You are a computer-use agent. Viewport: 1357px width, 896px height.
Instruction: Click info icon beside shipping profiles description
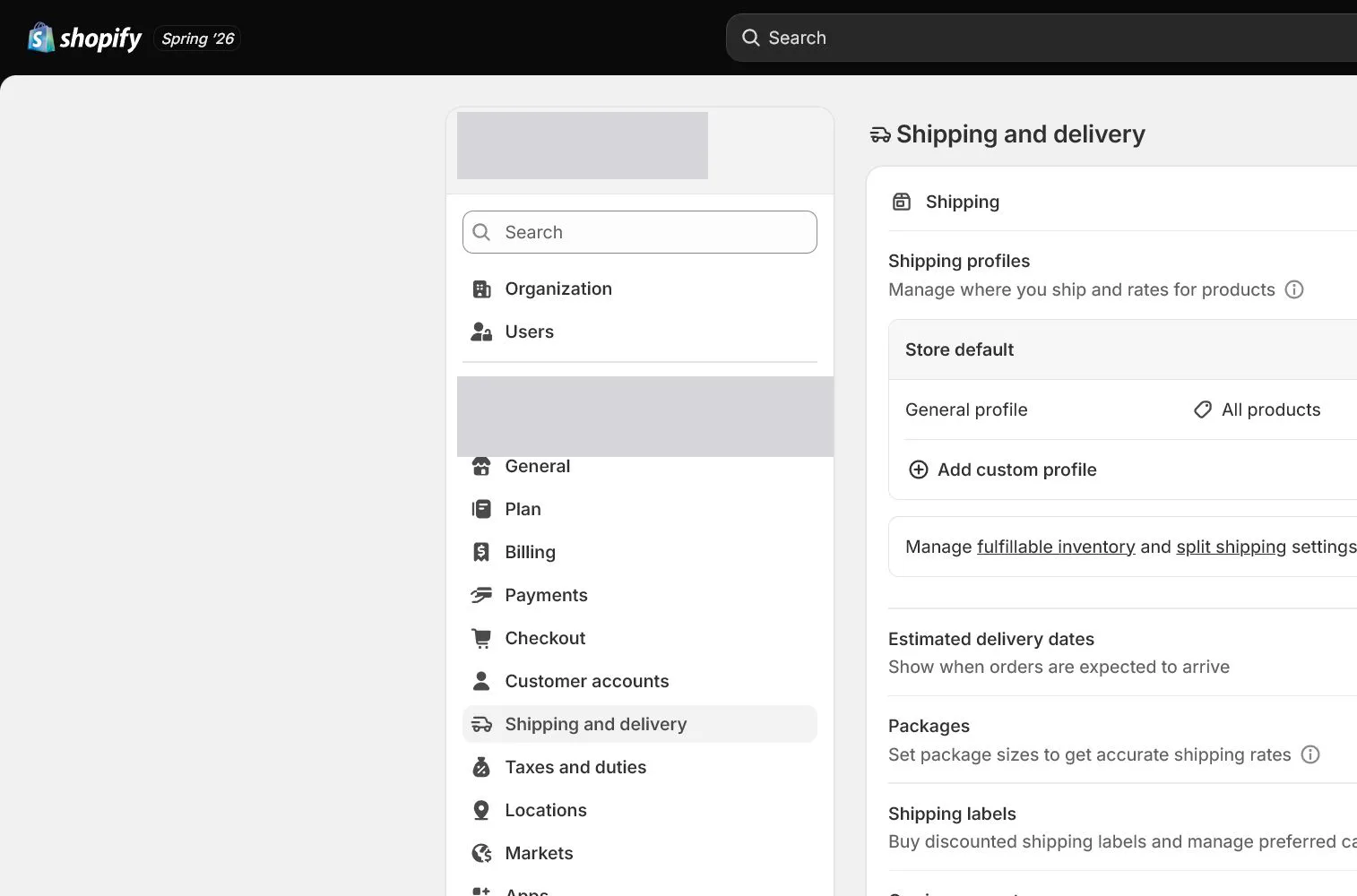point(1294,289)
